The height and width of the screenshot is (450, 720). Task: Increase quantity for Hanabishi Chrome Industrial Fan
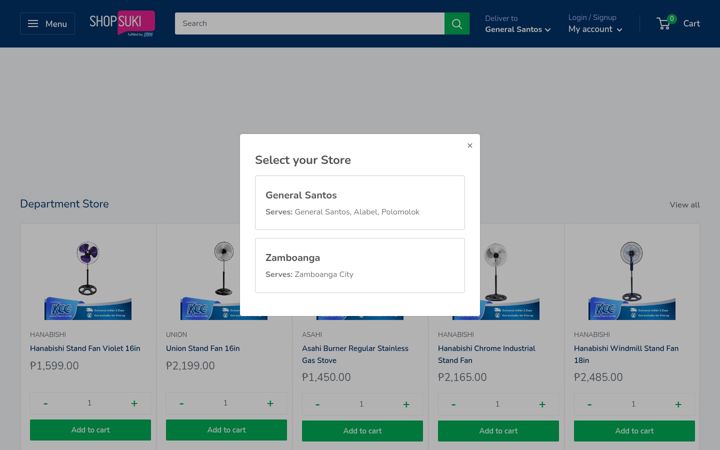(542, 405)
